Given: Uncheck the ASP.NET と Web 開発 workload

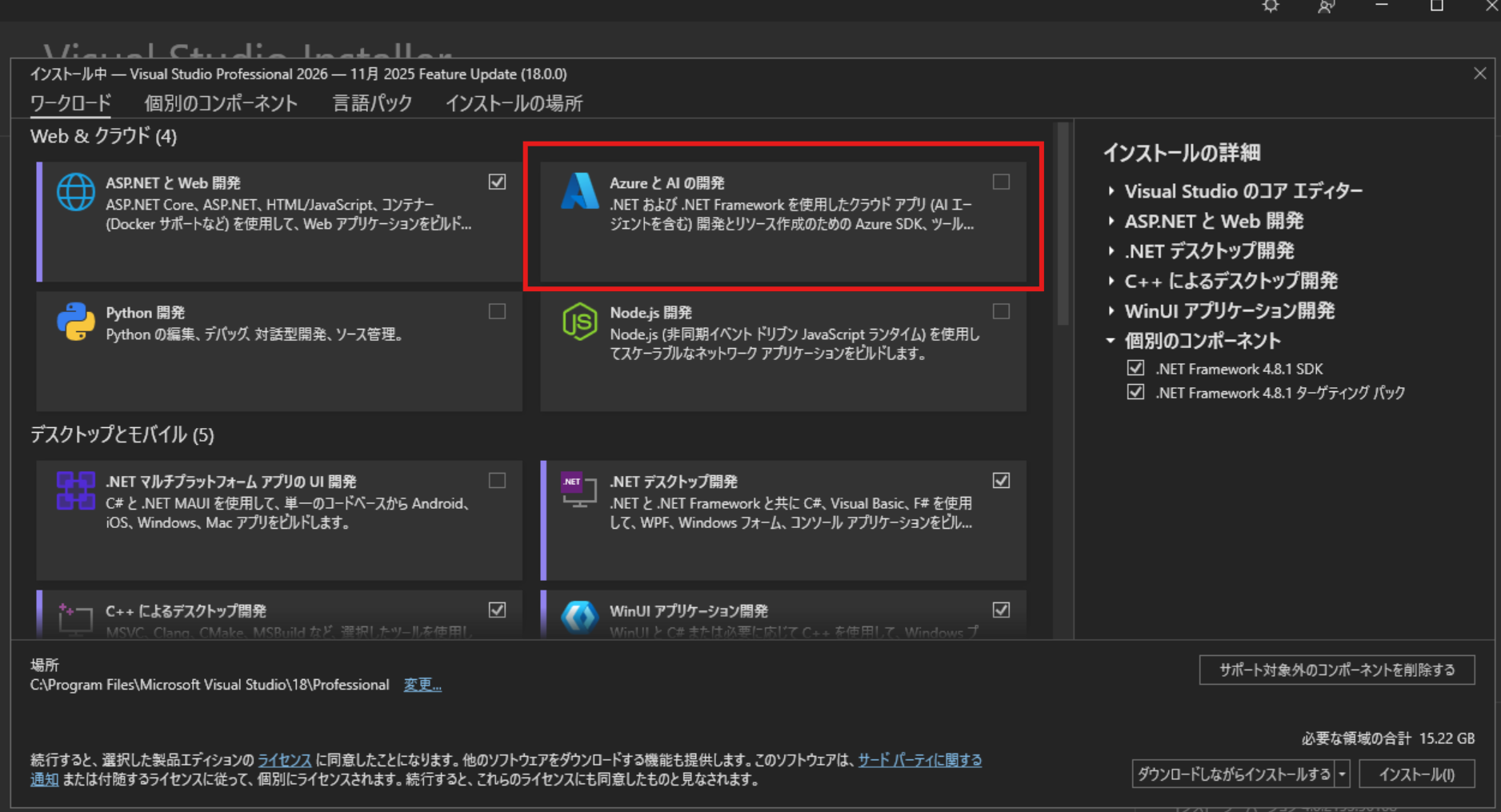Looking at the screenshot, I should [498, 182].
